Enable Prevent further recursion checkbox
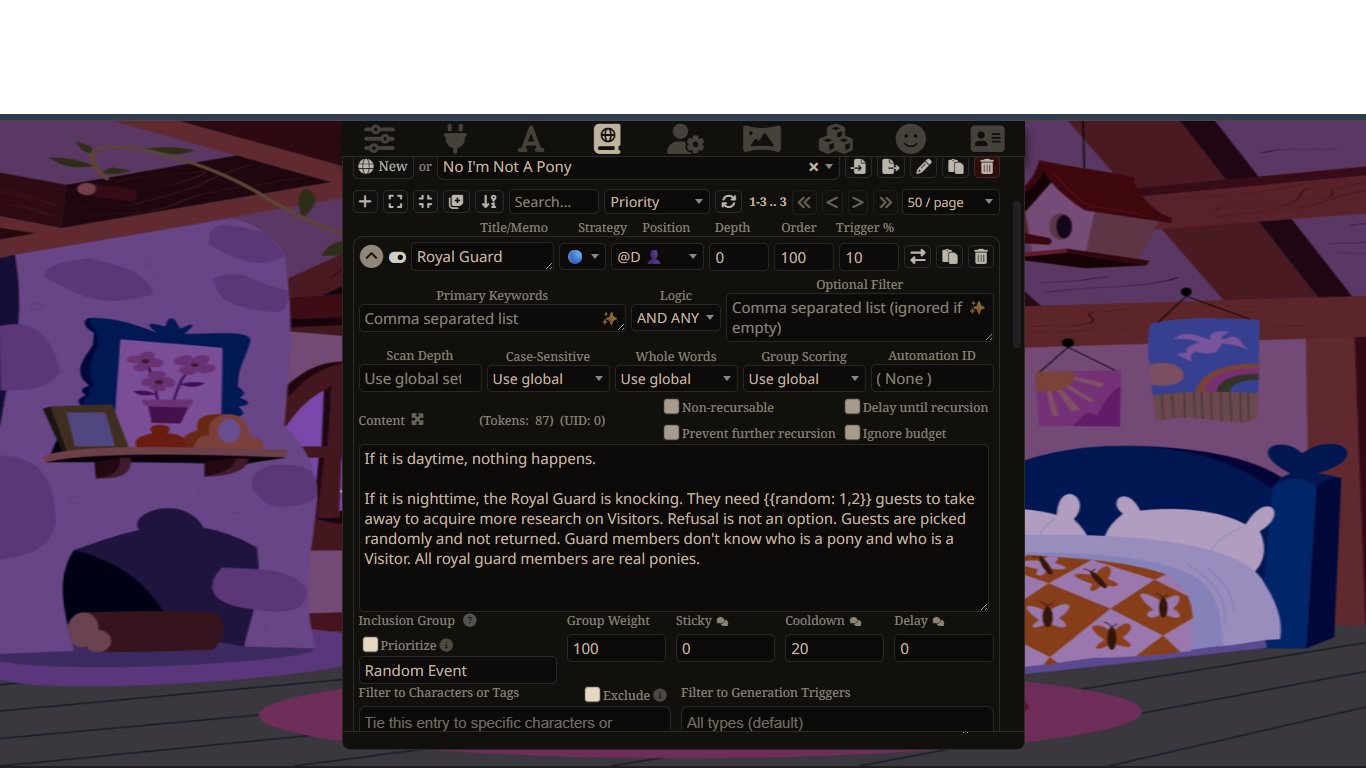The height and width of the screenshot is (768, 1366). click(672, 433)
